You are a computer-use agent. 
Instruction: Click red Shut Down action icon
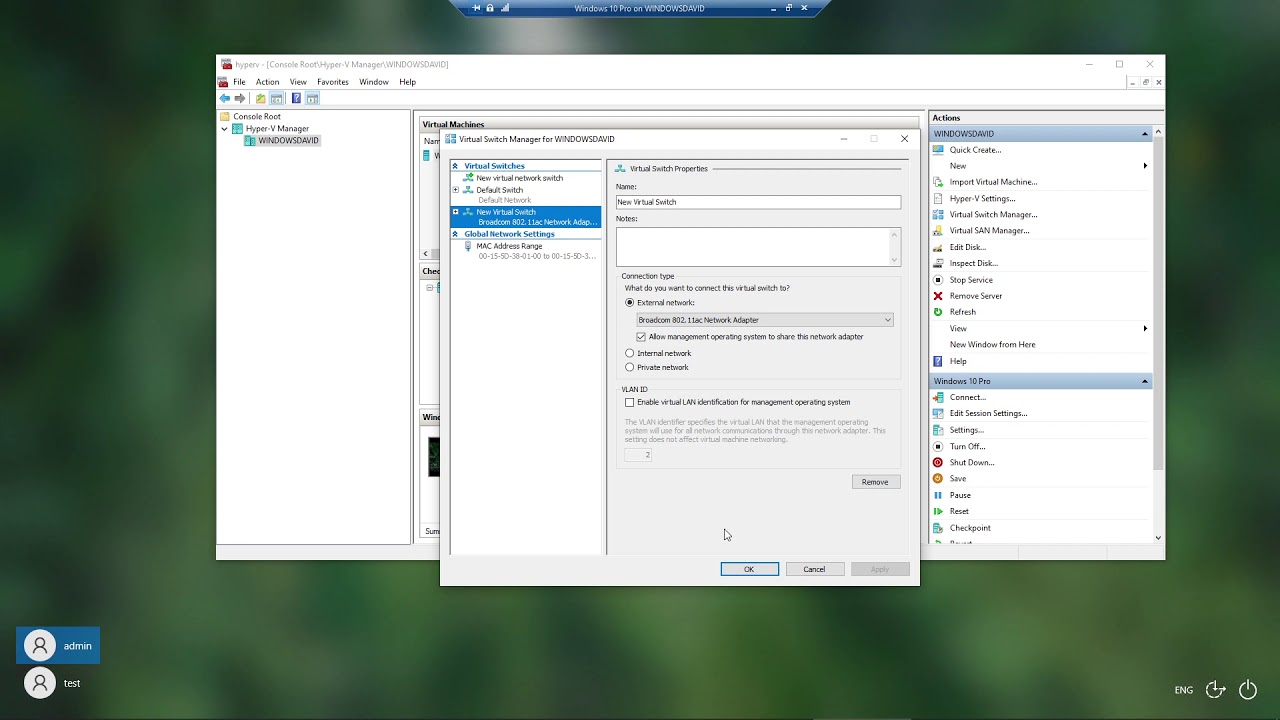[938, 462]
